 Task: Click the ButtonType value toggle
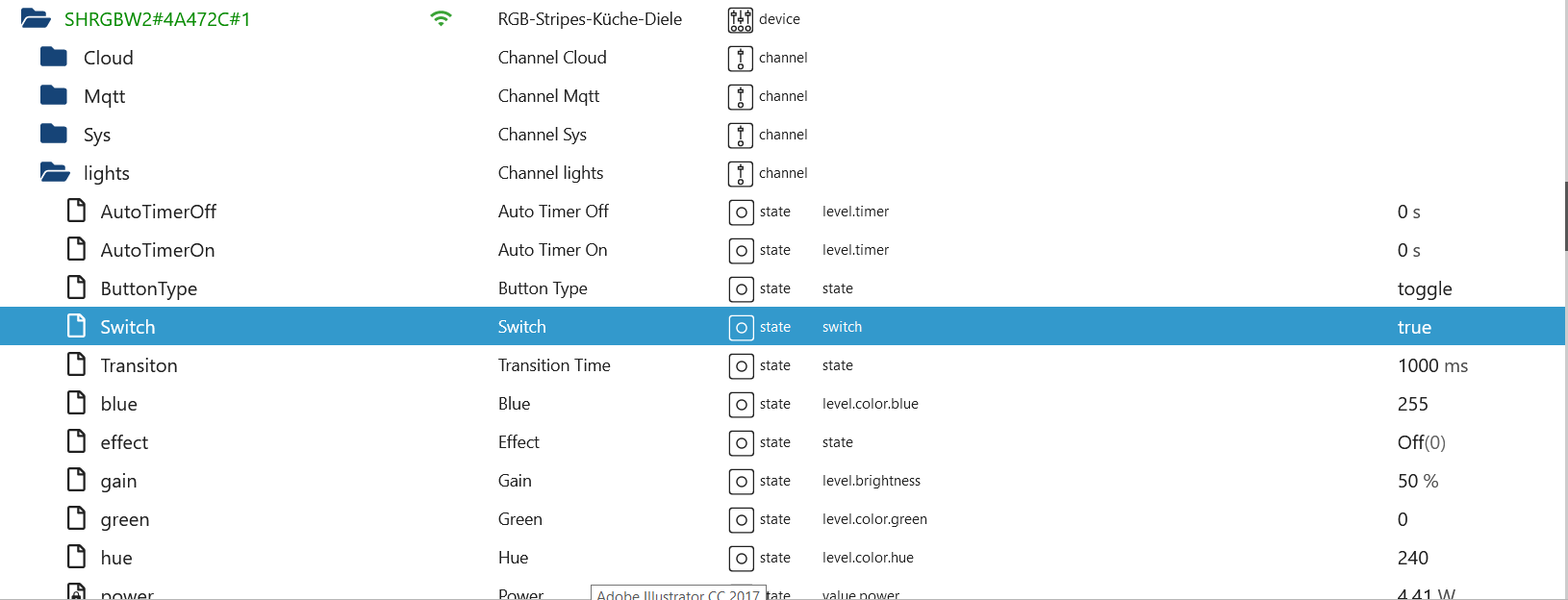1424,288
